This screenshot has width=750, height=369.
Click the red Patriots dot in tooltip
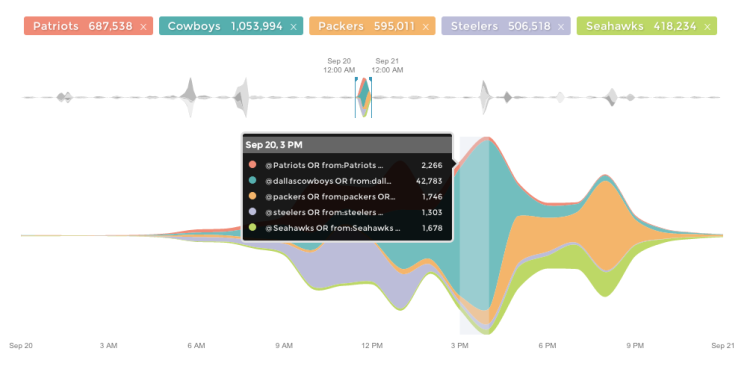[253, 165]
